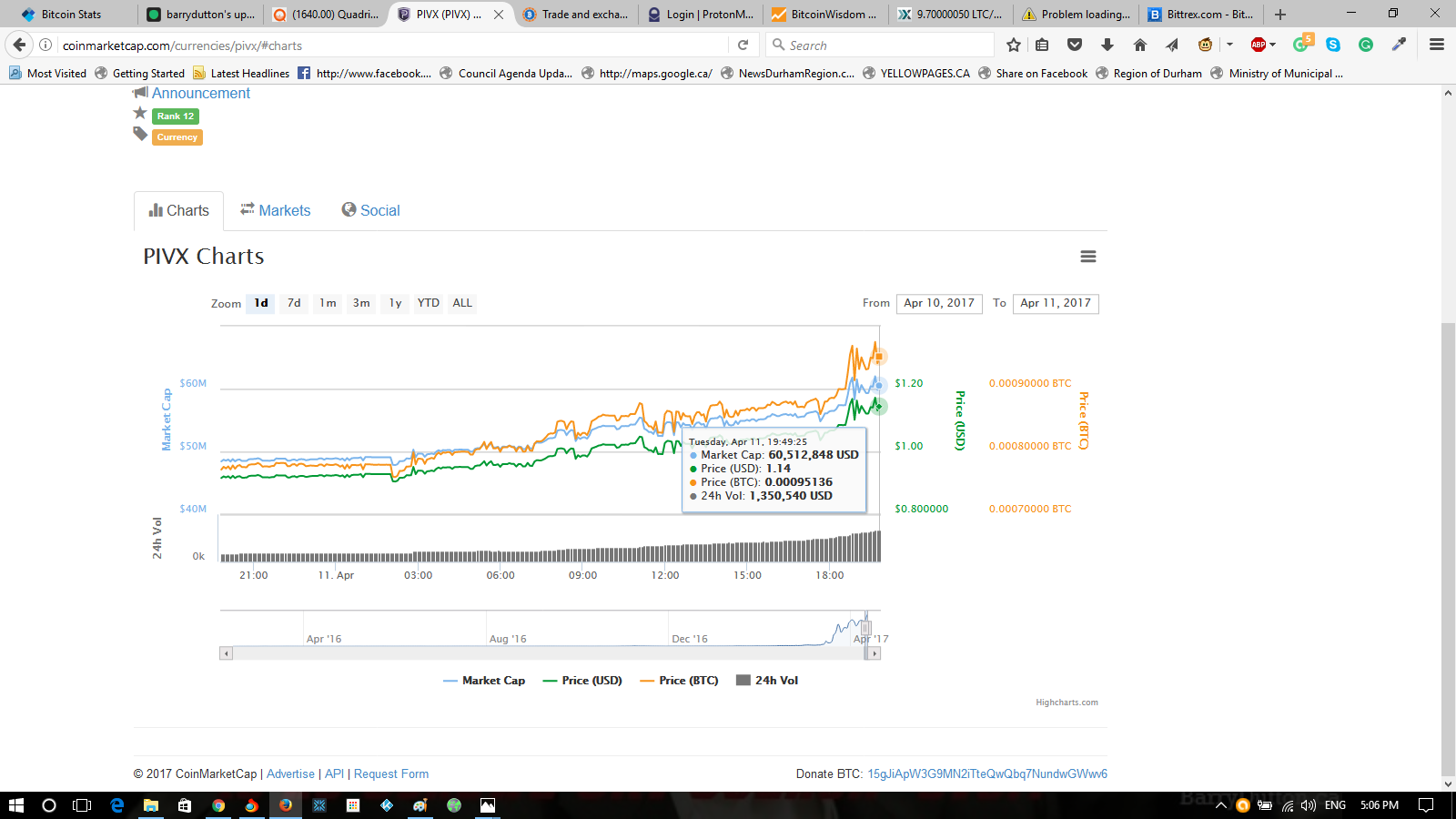The width and height of the screenshot is (1456, 819).
Task: Open the Adblock Plus ABP icon
Action: pyautogui.click(x=1259, y=45)
